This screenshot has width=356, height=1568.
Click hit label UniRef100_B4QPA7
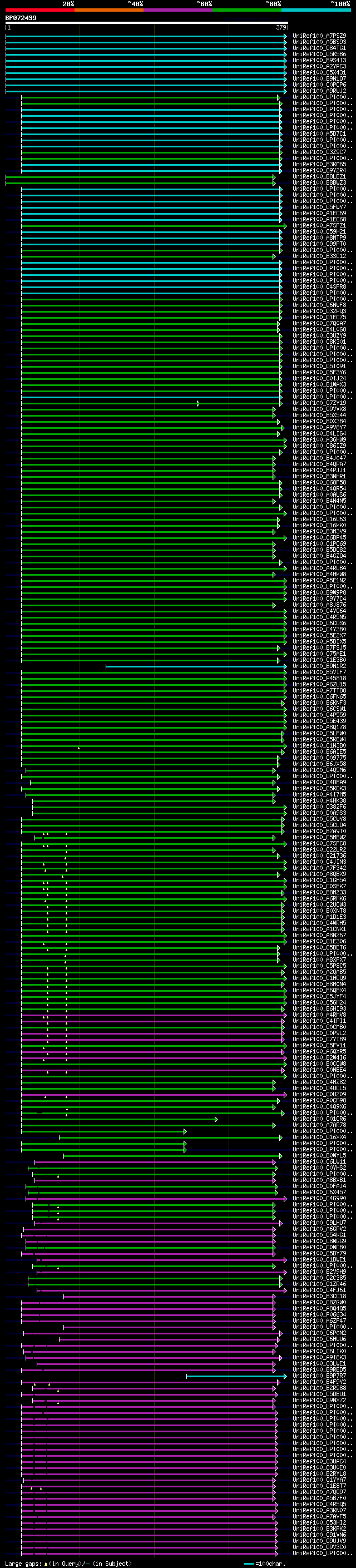point(319,464)
